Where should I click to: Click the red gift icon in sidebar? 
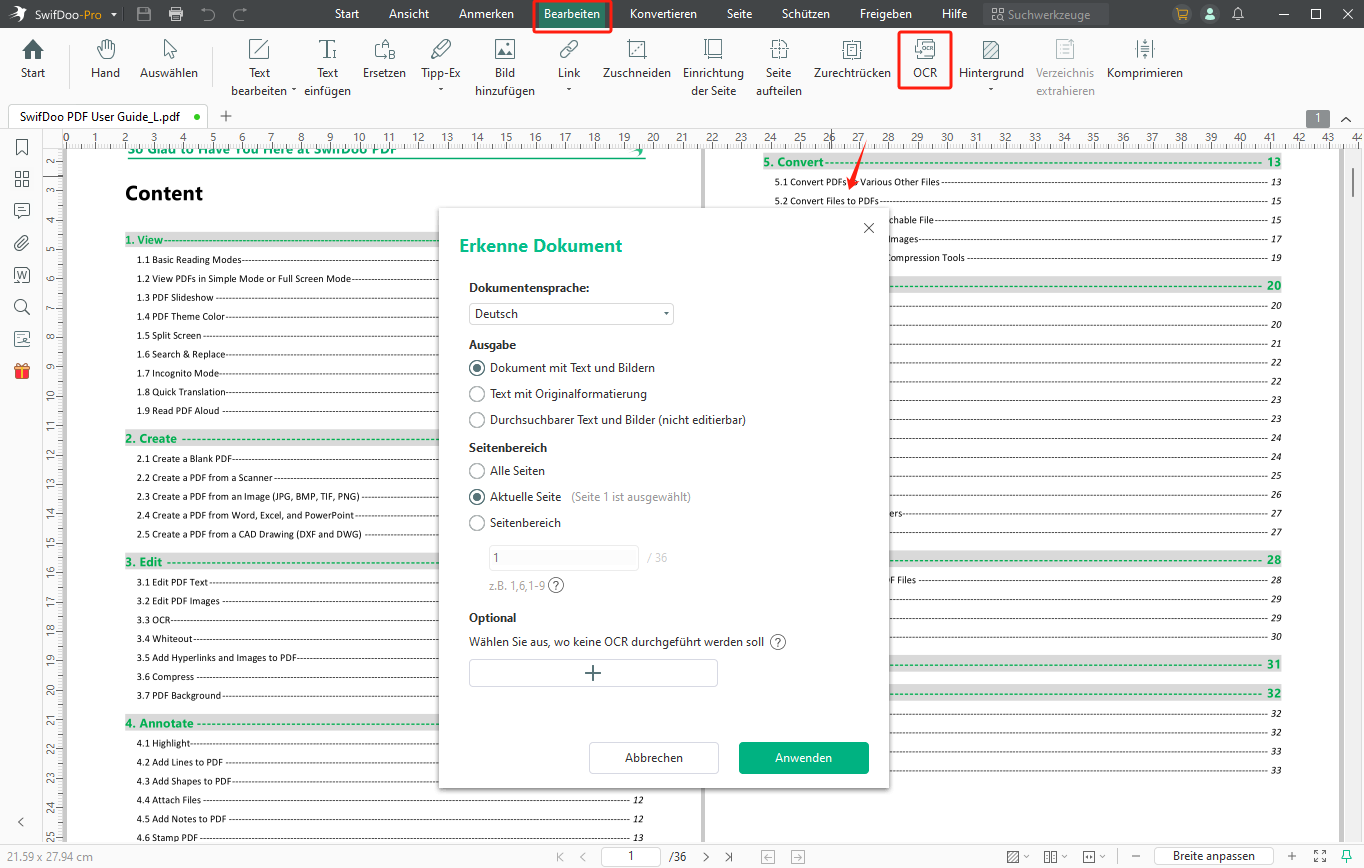click(x=21, y=371)
